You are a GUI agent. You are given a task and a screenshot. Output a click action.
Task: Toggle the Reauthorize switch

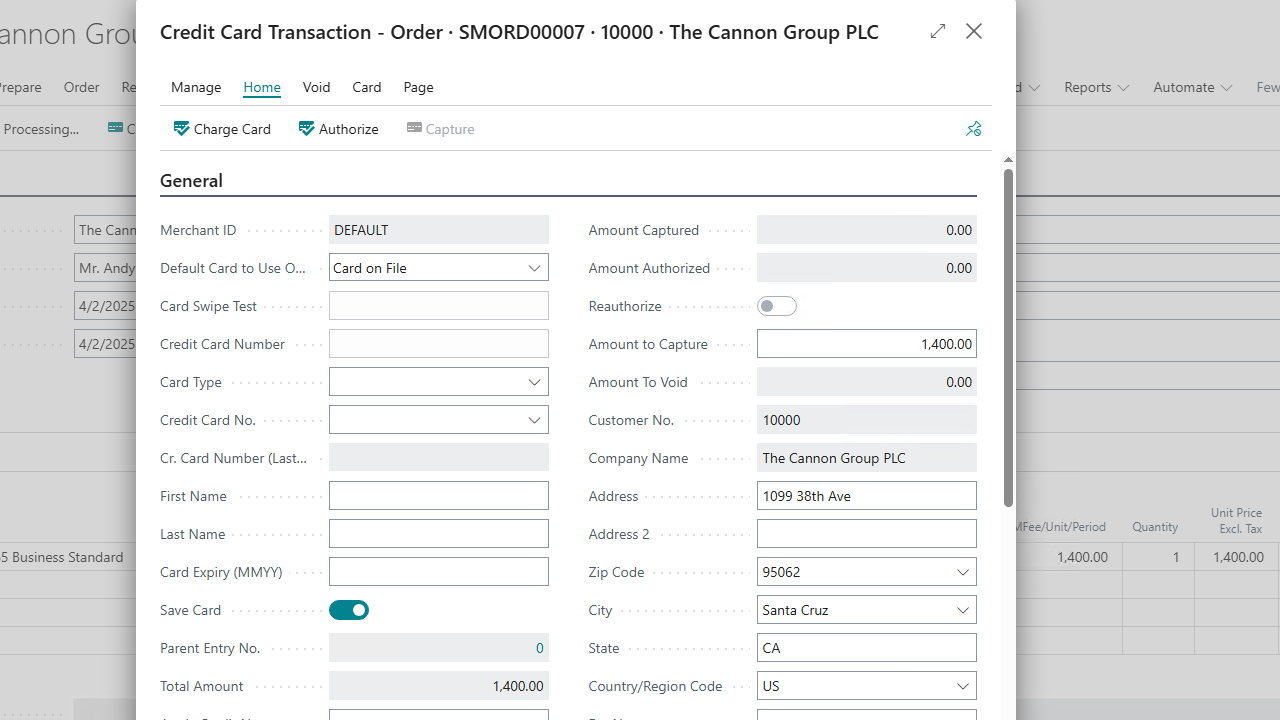coord(776,306)
